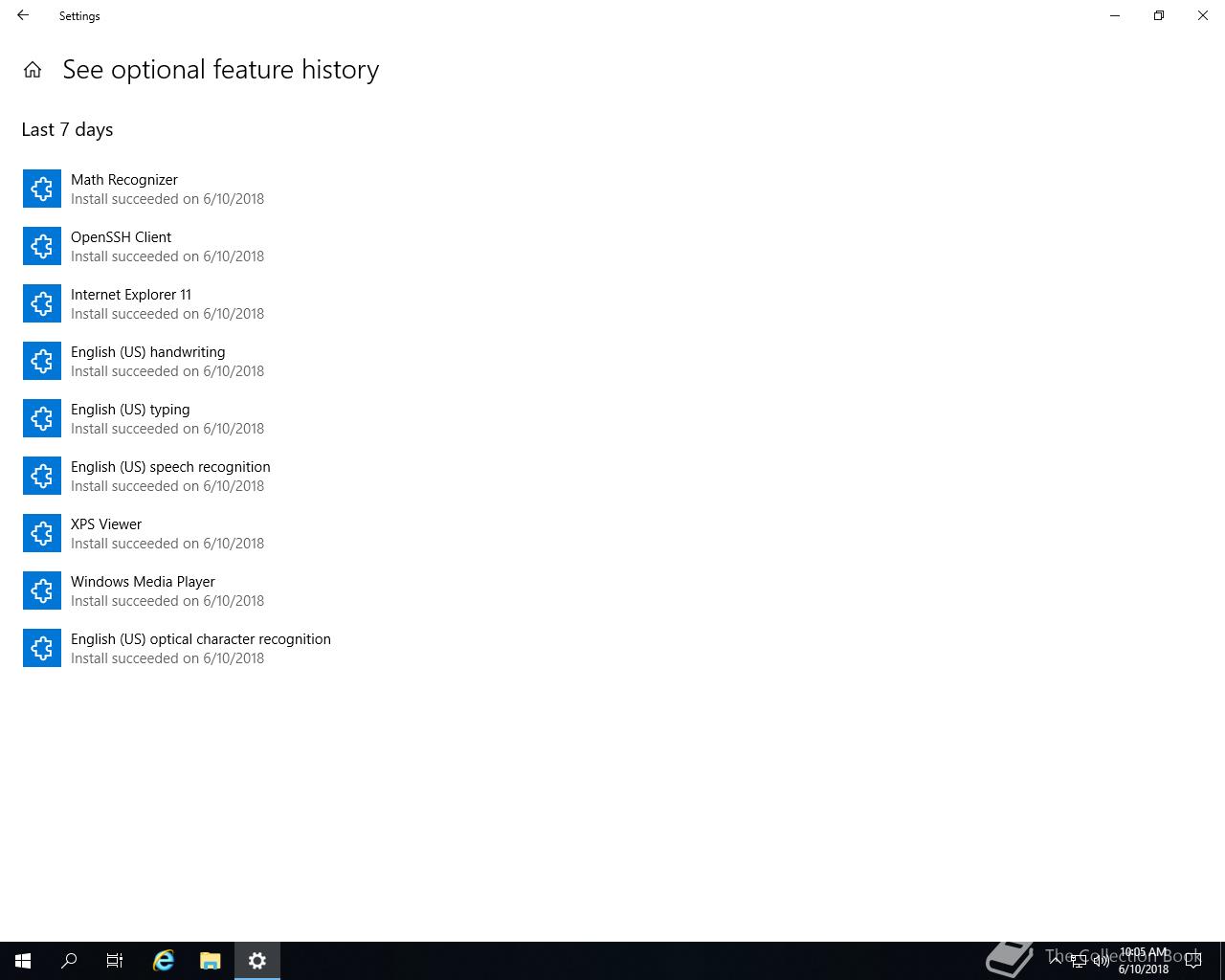Select the English (US) handwriting icon
Image resolution: width=1225 pixels, height=980 pixels.
(42, 361)
